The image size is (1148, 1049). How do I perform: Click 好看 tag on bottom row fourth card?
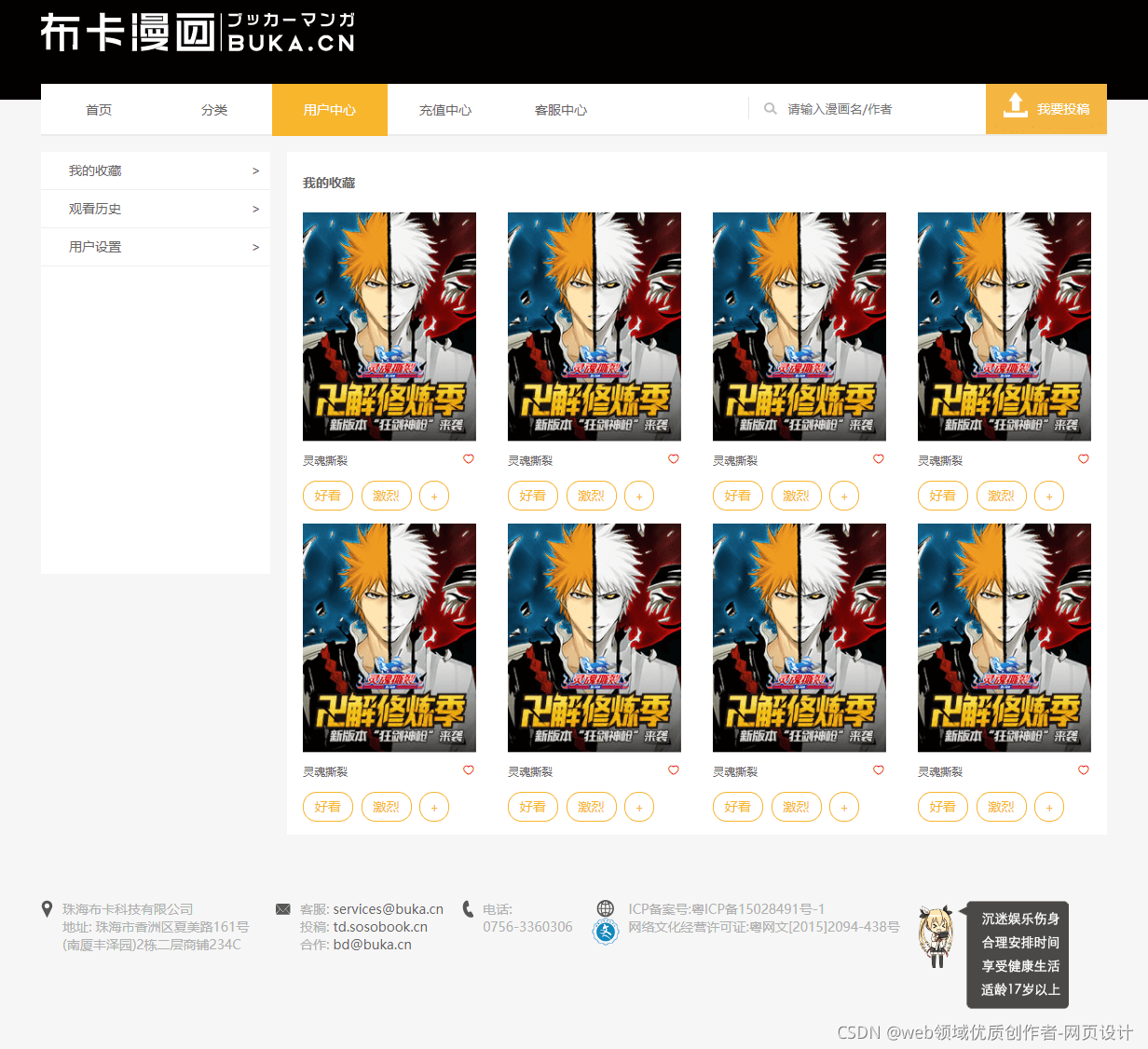click(943, 807)
